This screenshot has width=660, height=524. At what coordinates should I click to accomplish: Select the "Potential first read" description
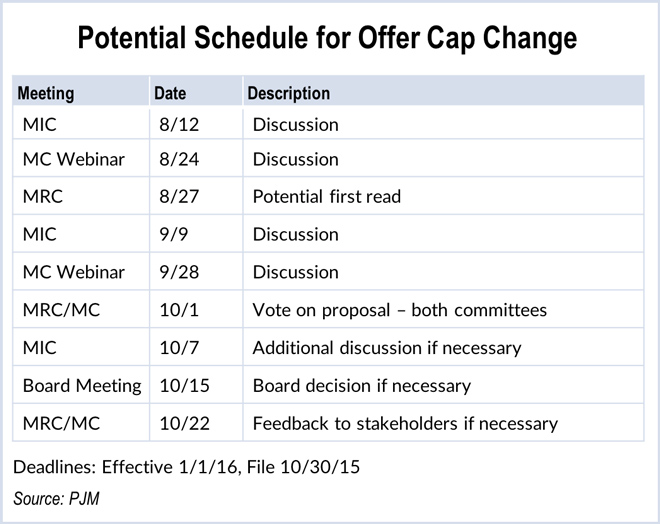click(x=326, y=197)
